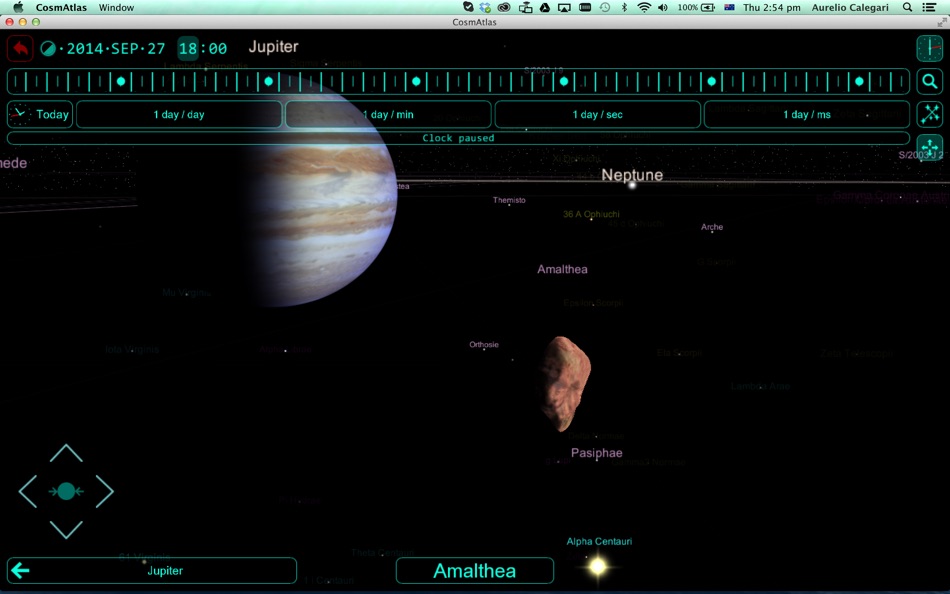Click the AirPlay display icon in menu bar
Viewport: 950px width, 594px height.
[x=564, y=7]
